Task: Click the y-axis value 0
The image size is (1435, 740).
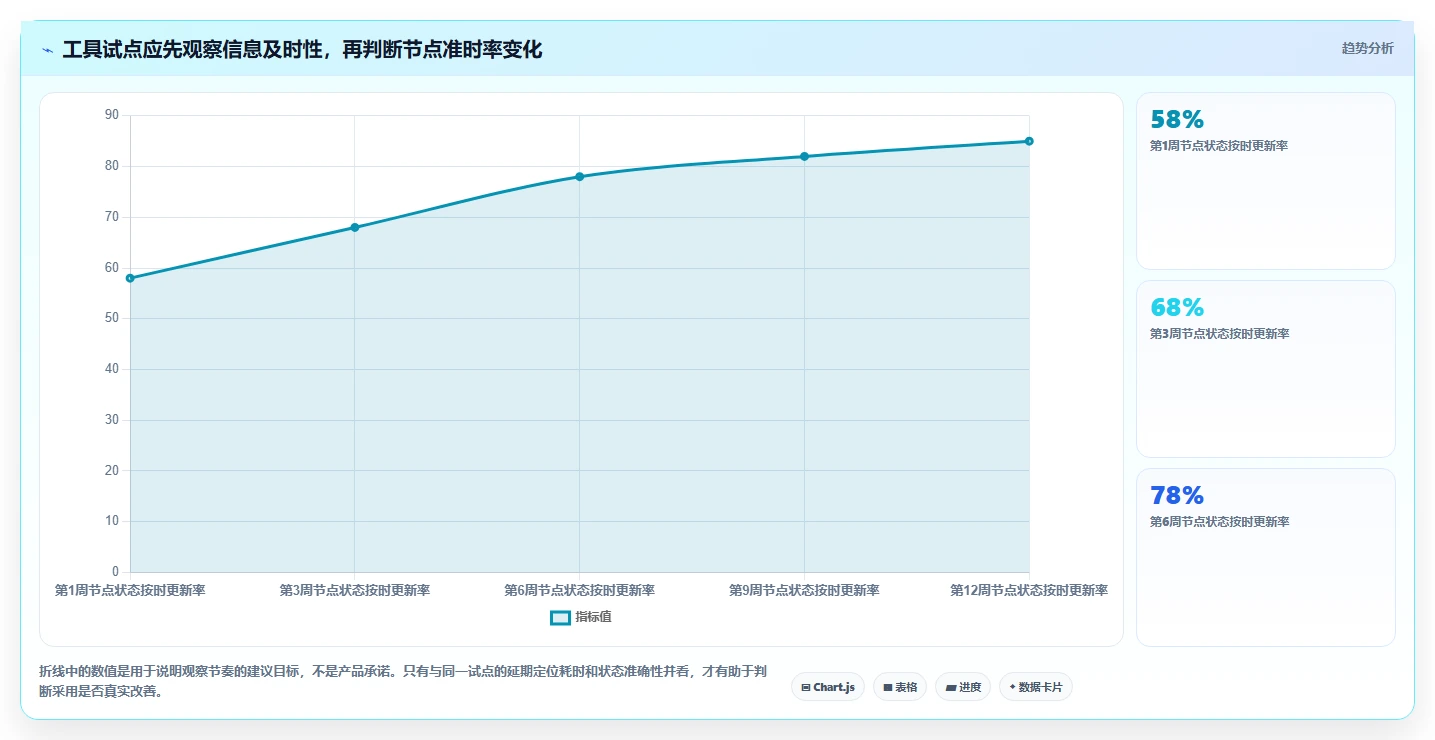Action: 115,572
